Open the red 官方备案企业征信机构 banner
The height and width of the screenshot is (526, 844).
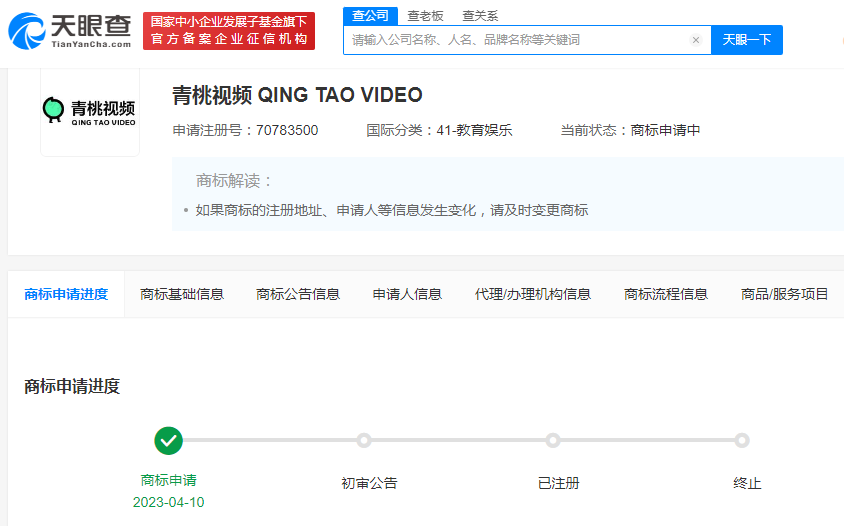coord(229,31)
